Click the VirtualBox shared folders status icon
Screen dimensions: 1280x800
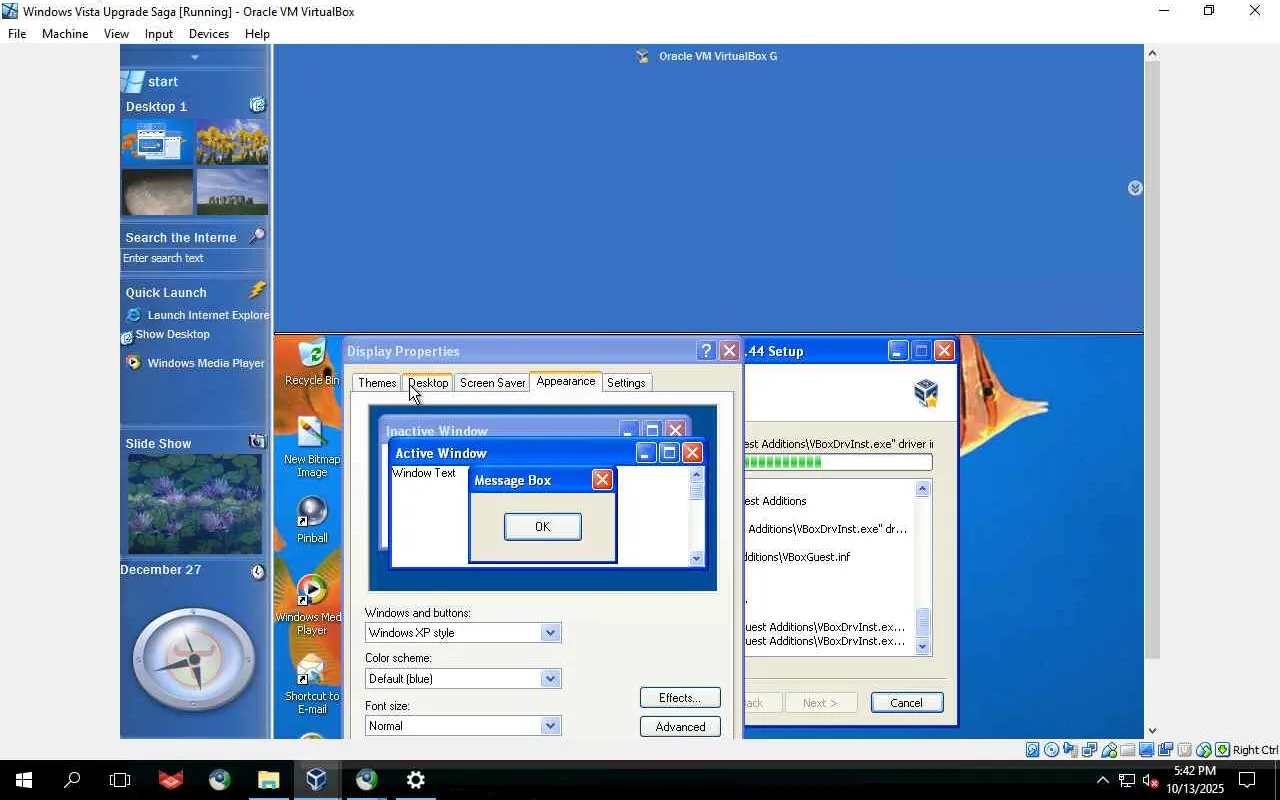point(1128,750)
